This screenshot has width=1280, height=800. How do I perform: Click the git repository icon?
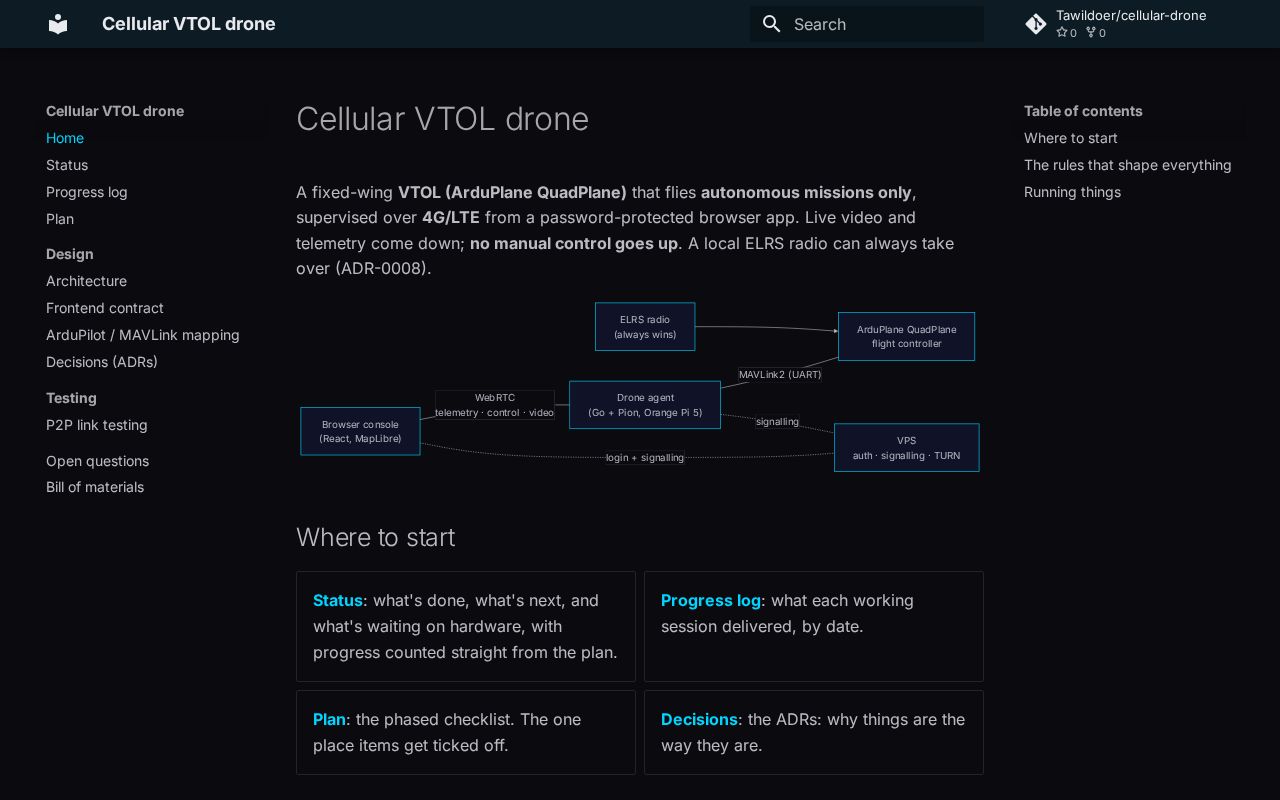click(x=1036, y=24)
